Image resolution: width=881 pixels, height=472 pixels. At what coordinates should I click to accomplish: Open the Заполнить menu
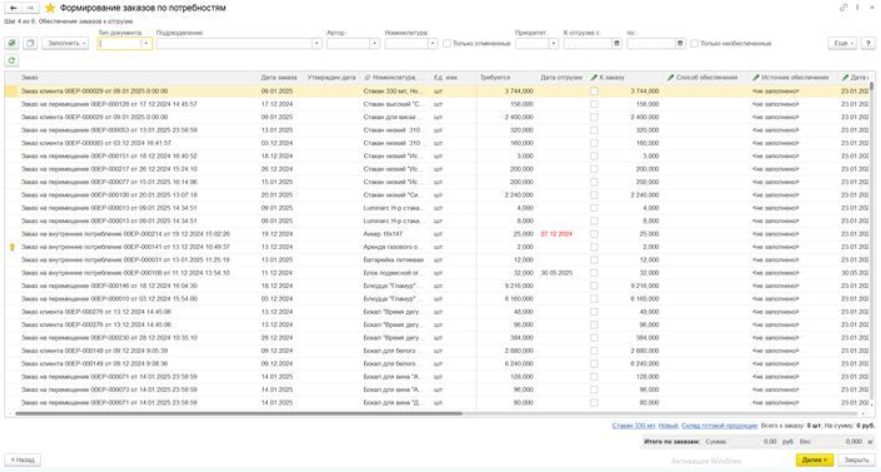[x=66, y=44]
